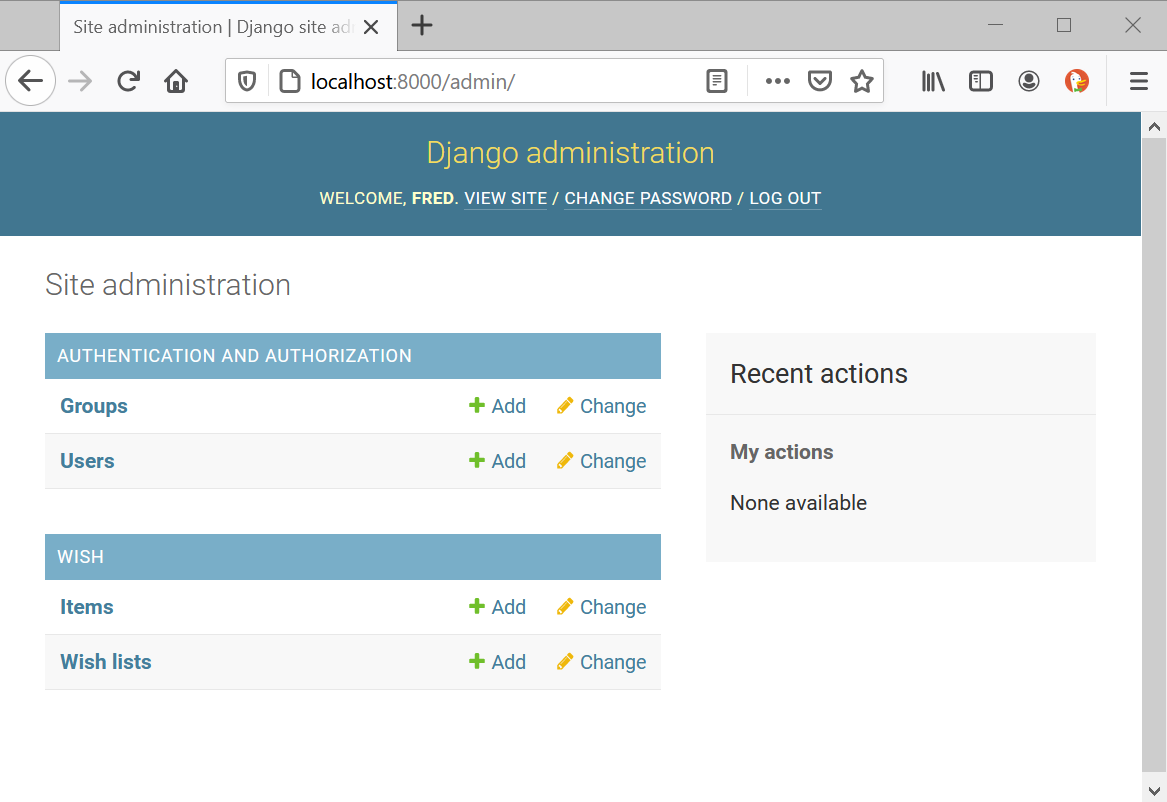The image size is (1167, 802).
Task: Reload the current page
Action: (128, 80)
